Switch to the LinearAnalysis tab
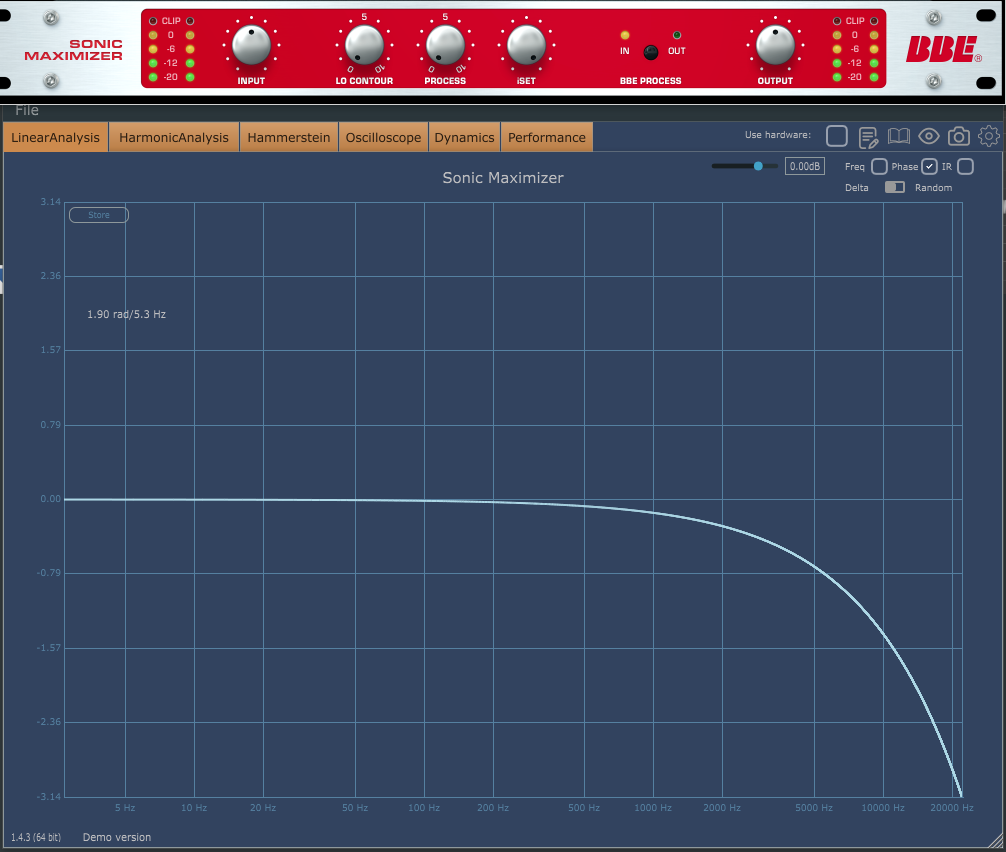Viewport: 1006px width, 852px height. tap(55, 137)
